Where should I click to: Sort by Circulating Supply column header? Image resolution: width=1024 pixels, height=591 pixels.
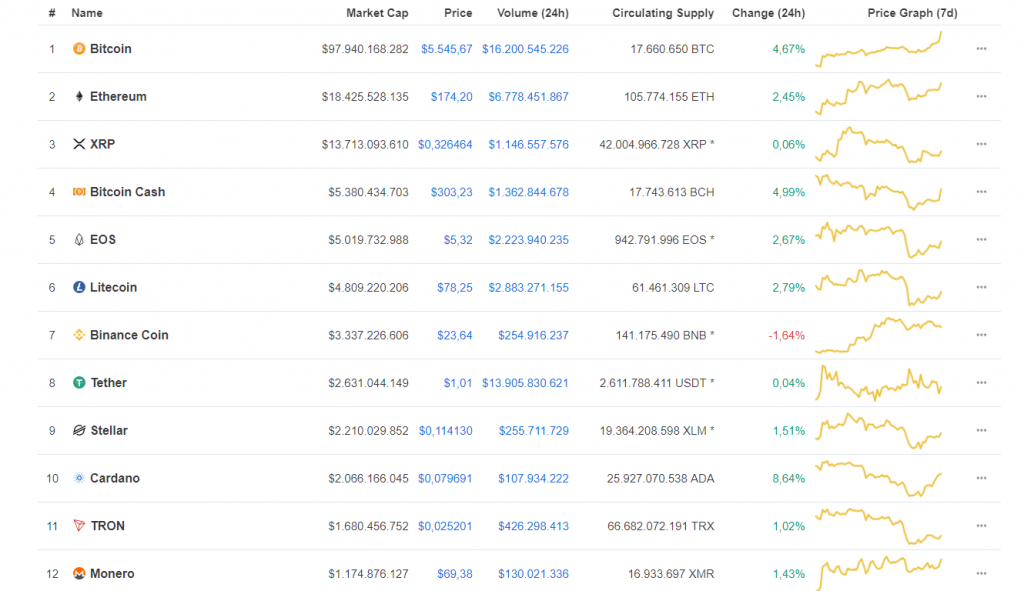tap(663, 13)
